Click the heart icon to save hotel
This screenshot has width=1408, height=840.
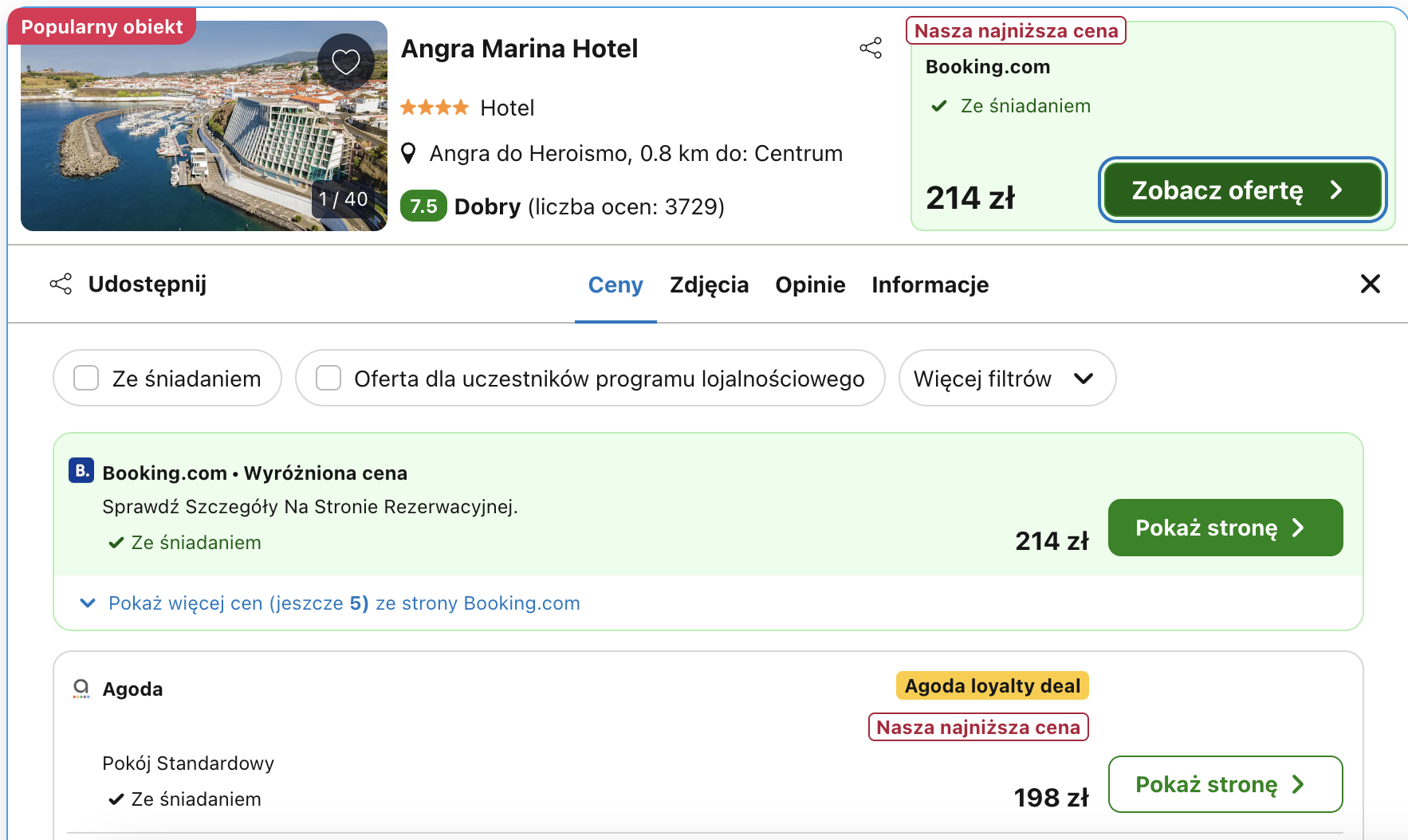(346, 61)
